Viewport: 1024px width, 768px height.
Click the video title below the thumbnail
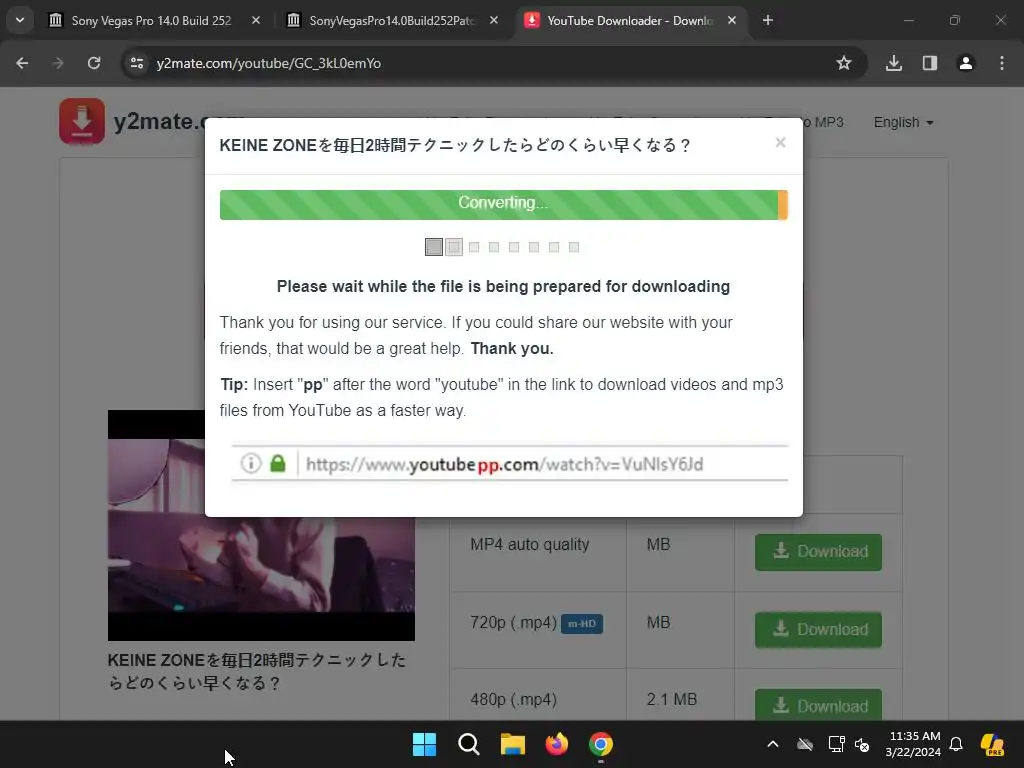pyautogui.click(x=257, y=671)
